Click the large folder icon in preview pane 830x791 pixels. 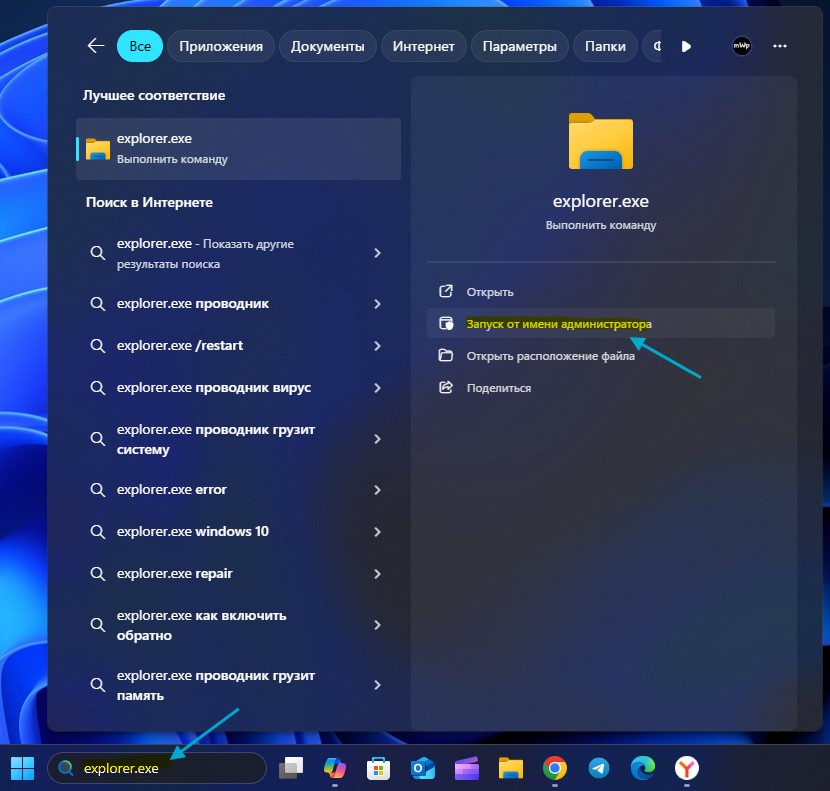coord(601,141)
